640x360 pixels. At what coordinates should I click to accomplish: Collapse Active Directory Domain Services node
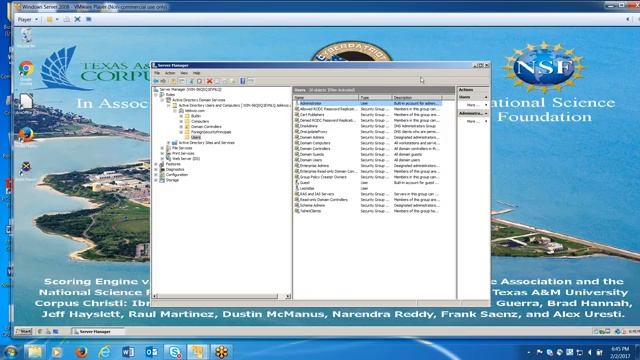click(162, 100)
